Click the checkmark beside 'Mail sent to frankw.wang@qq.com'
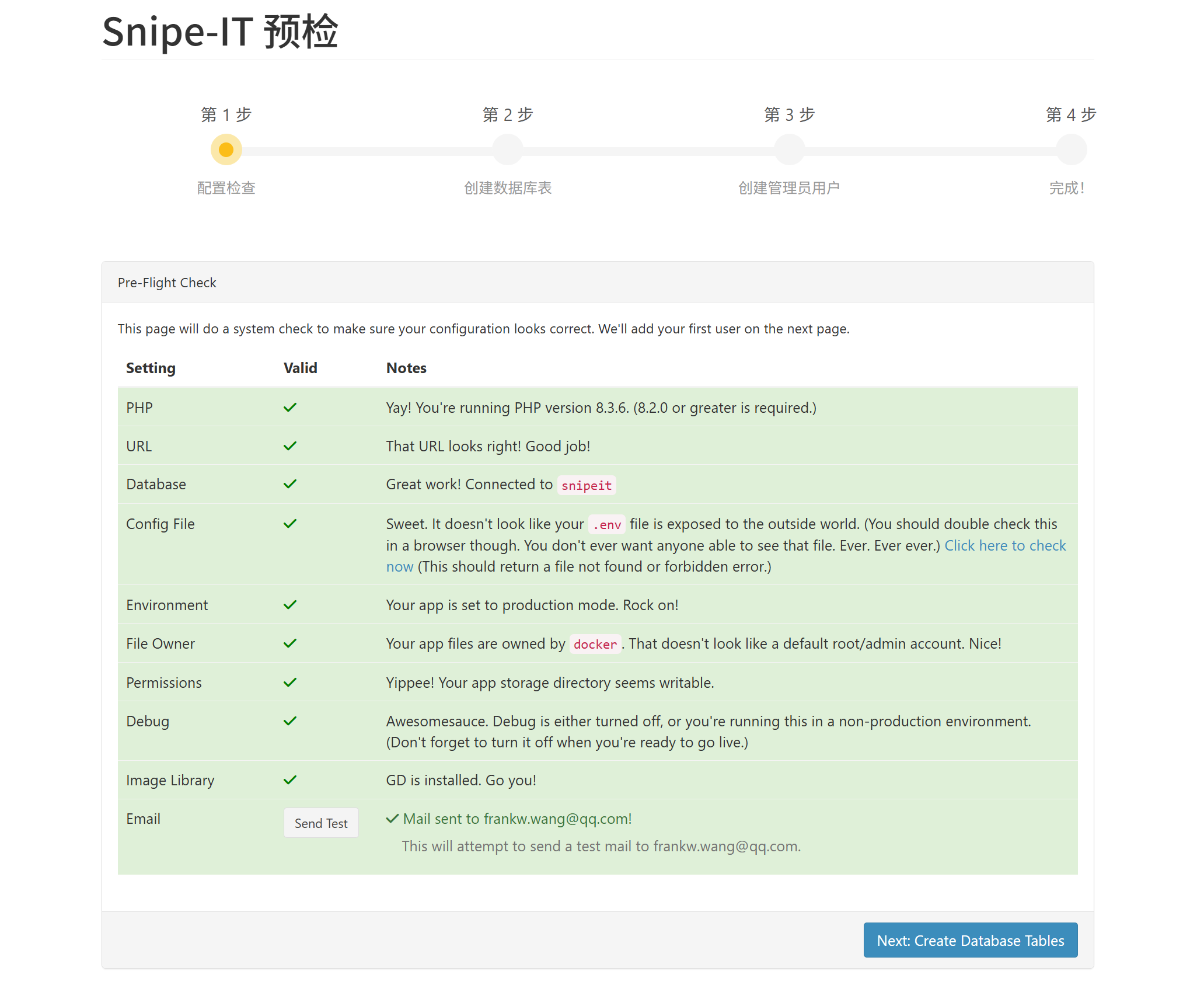Viewport: 1204px width, 999px height. coord(392,818)
